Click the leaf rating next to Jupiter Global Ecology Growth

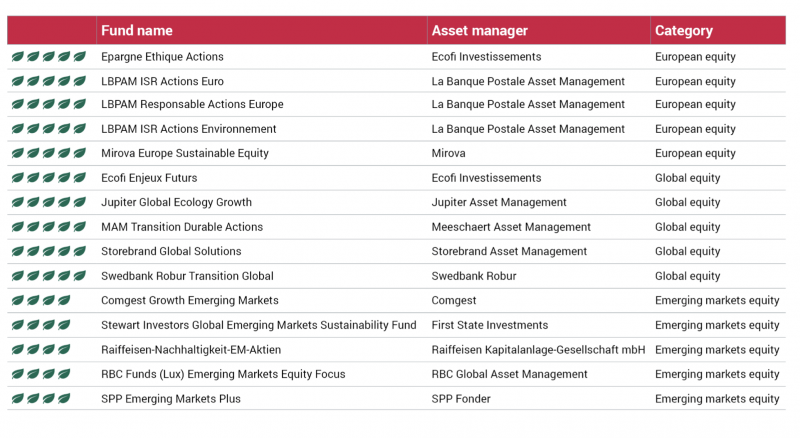tap(48, 202)
